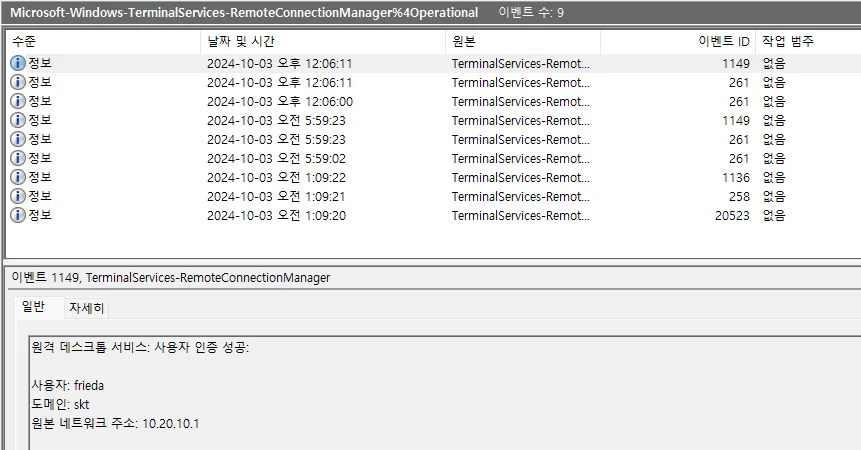Click info icon of 12:06:11 event 261 row
Viewport: 861px width, 450px height.
coord(18,82)
